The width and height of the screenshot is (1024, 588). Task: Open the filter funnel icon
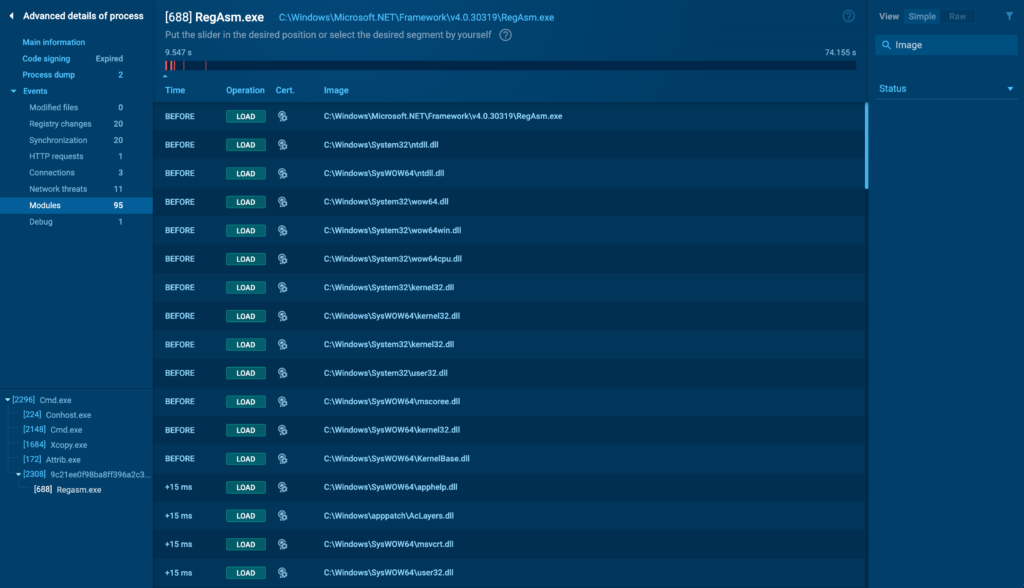tap(1010, 16)
